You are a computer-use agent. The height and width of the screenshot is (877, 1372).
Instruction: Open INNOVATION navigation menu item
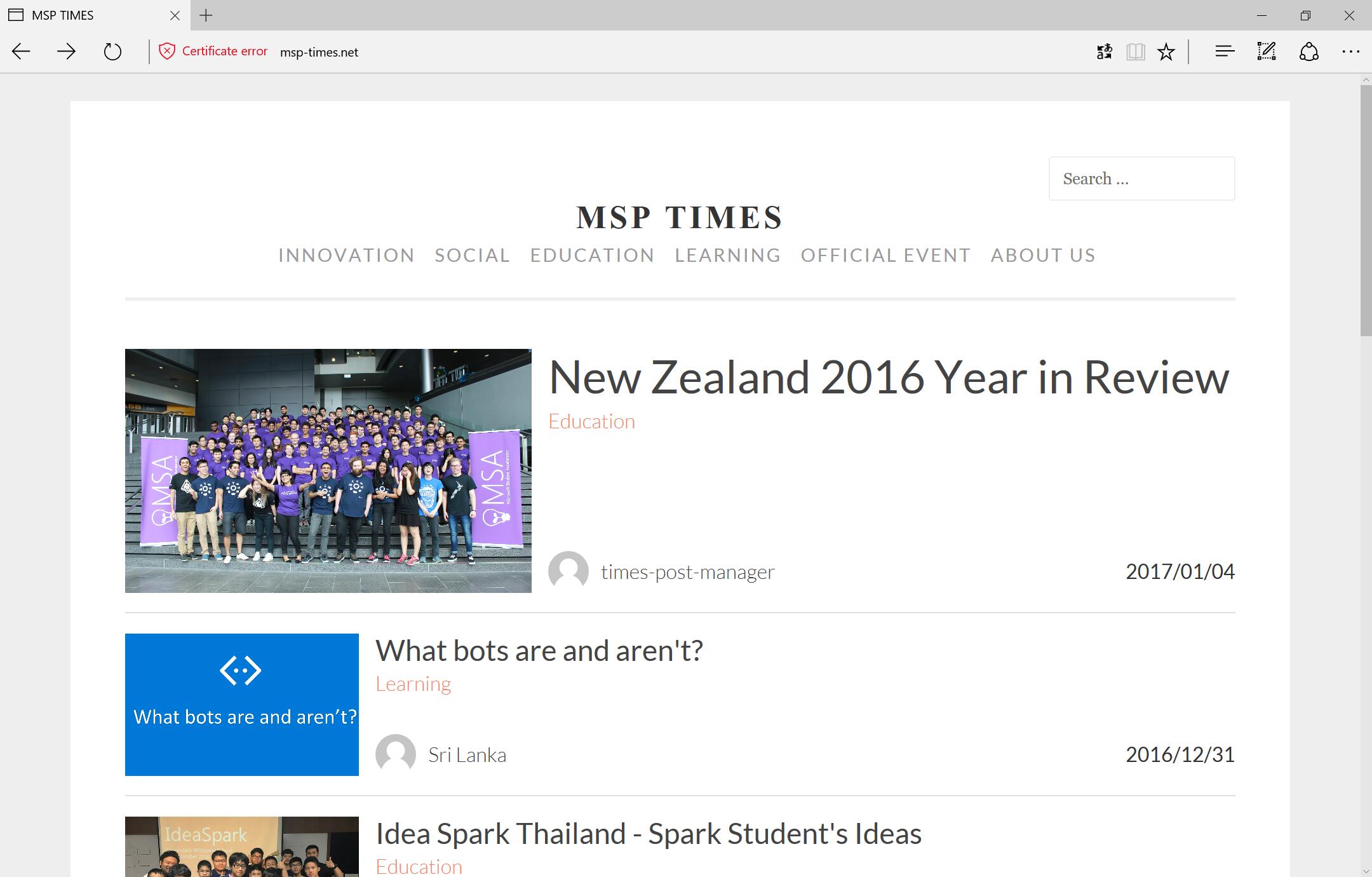click(x=346, y=255)
